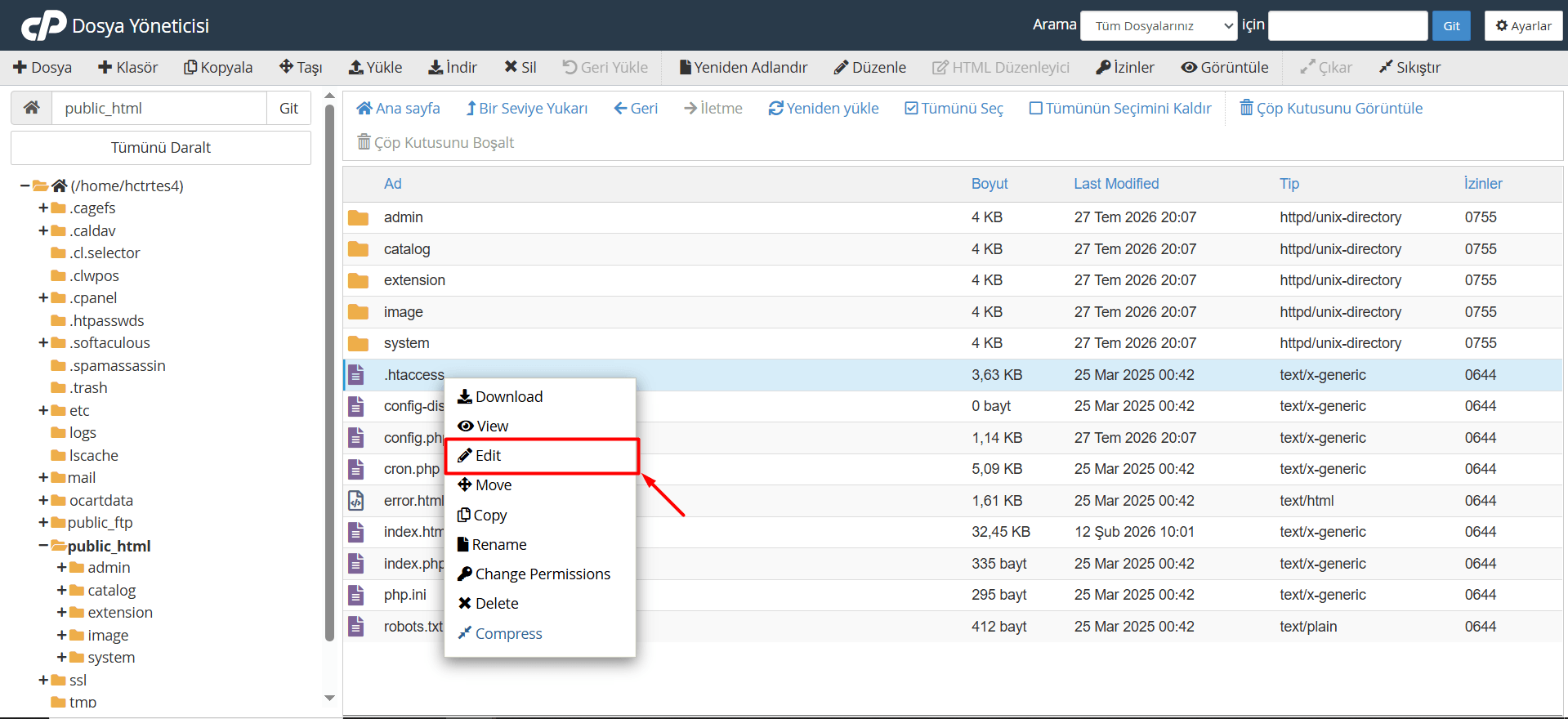Viewport: 1568px width, 719px height.
Task: Choose Copy in context menu
Action: point(482,515)
